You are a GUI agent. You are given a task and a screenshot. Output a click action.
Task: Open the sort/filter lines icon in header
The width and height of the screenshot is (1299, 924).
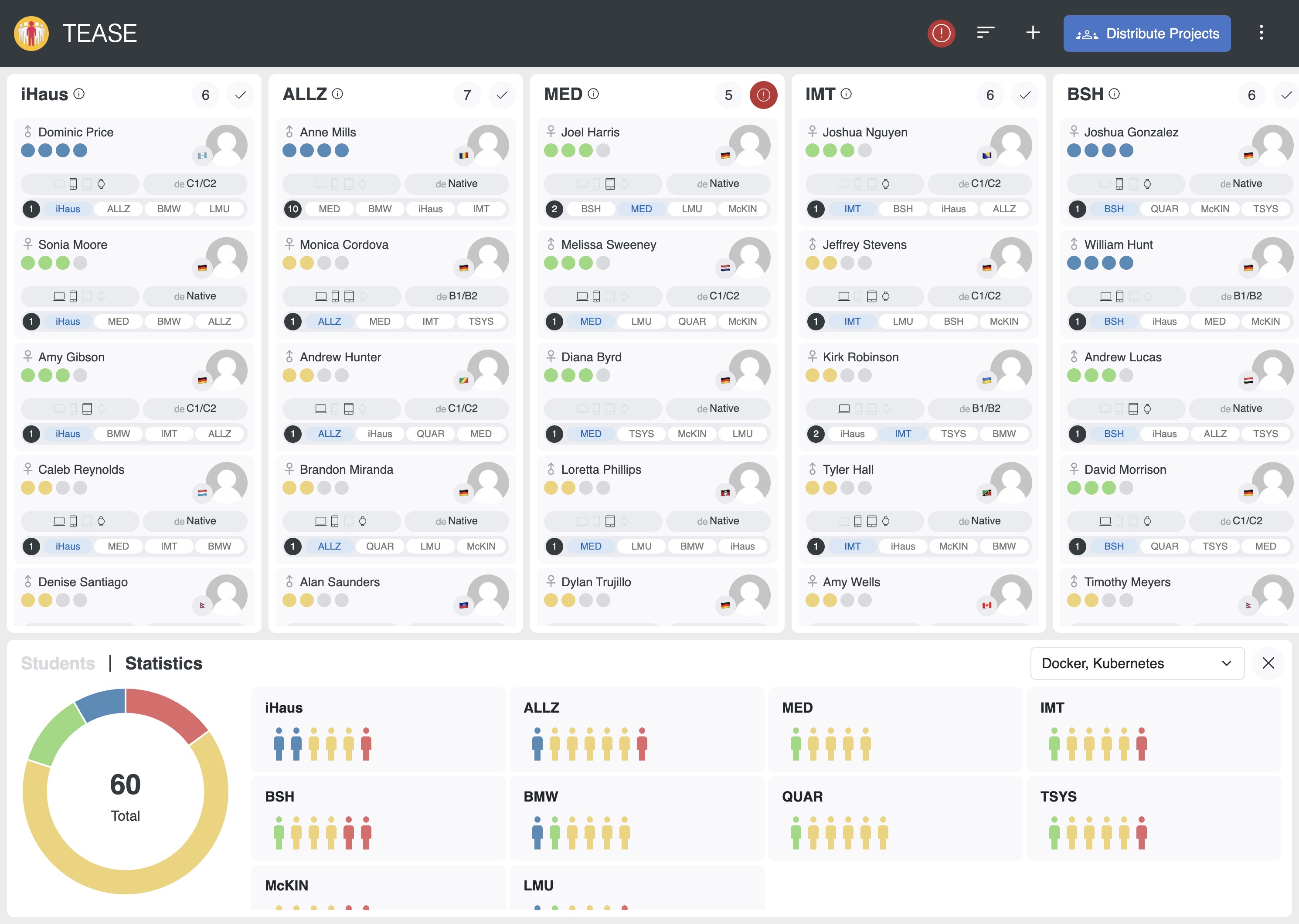coord(986,33)
